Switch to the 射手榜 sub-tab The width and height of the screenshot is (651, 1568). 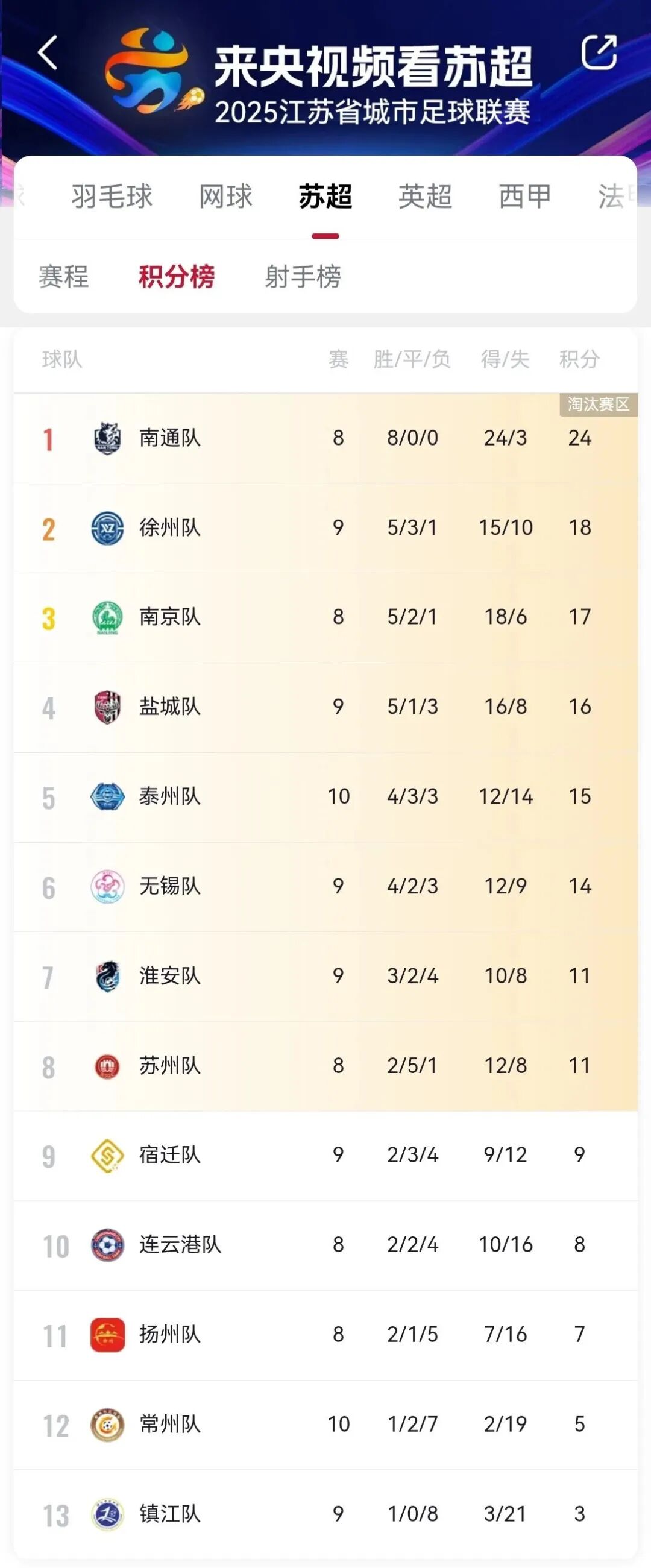[303, 277]
